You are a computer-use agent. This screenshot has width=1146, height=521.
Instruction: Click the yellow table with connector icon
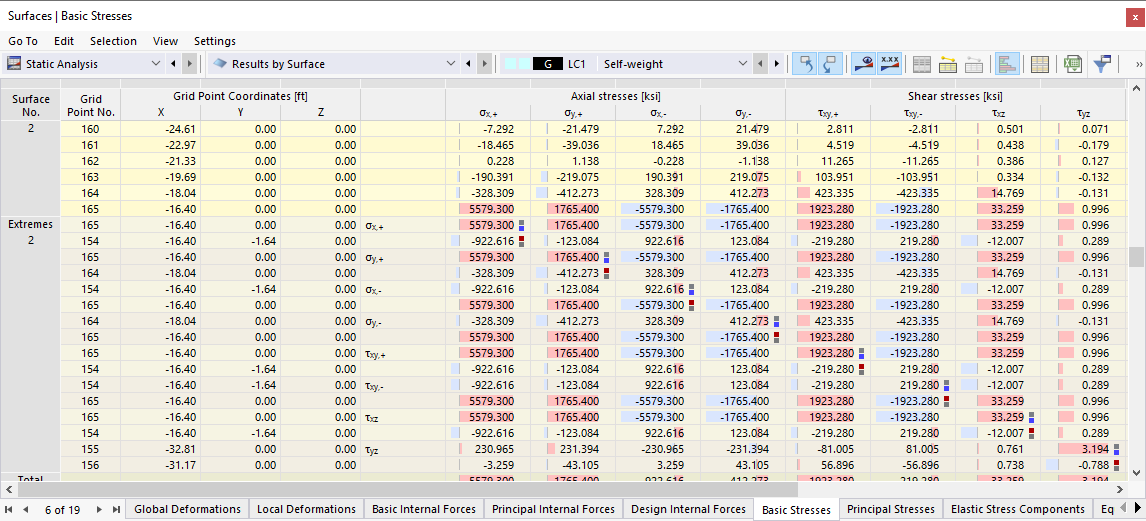click(948, 64)
